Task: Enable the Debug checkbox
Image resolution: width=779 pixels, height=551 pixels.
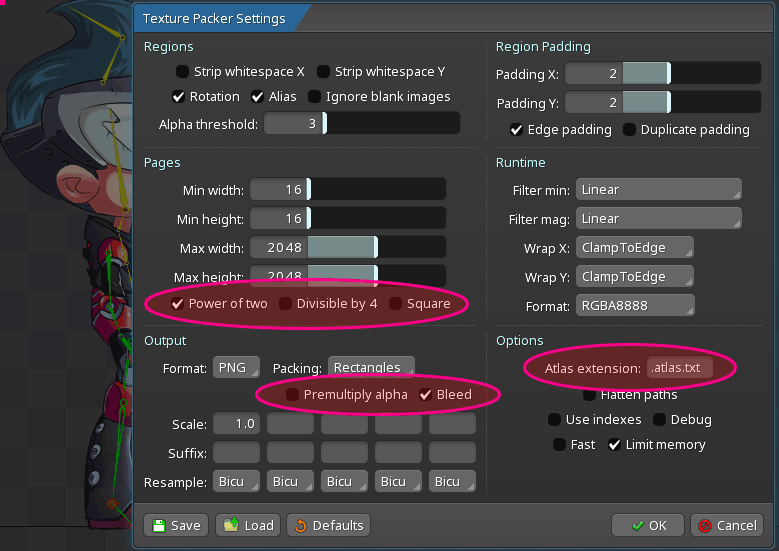Action: (x=659, y=419)
